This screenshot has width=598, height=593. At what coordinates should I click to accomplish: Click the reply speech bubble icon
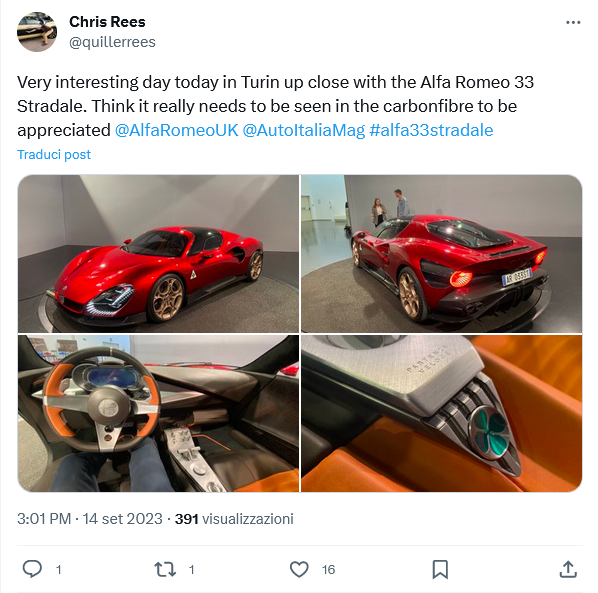click(32, 569)
